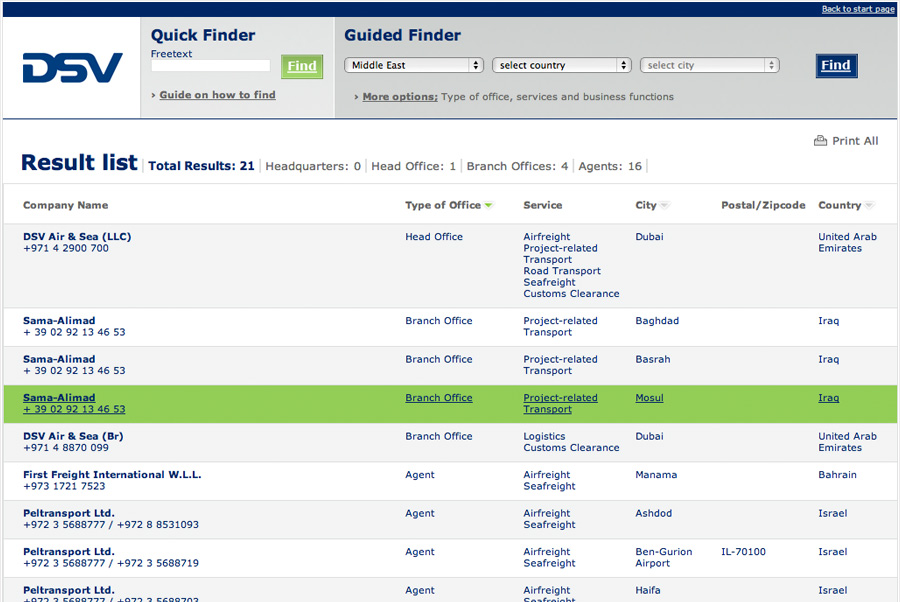Click Logistics Customs Clearance service cell
Screen dimensions: 900x602
point(571,442)
